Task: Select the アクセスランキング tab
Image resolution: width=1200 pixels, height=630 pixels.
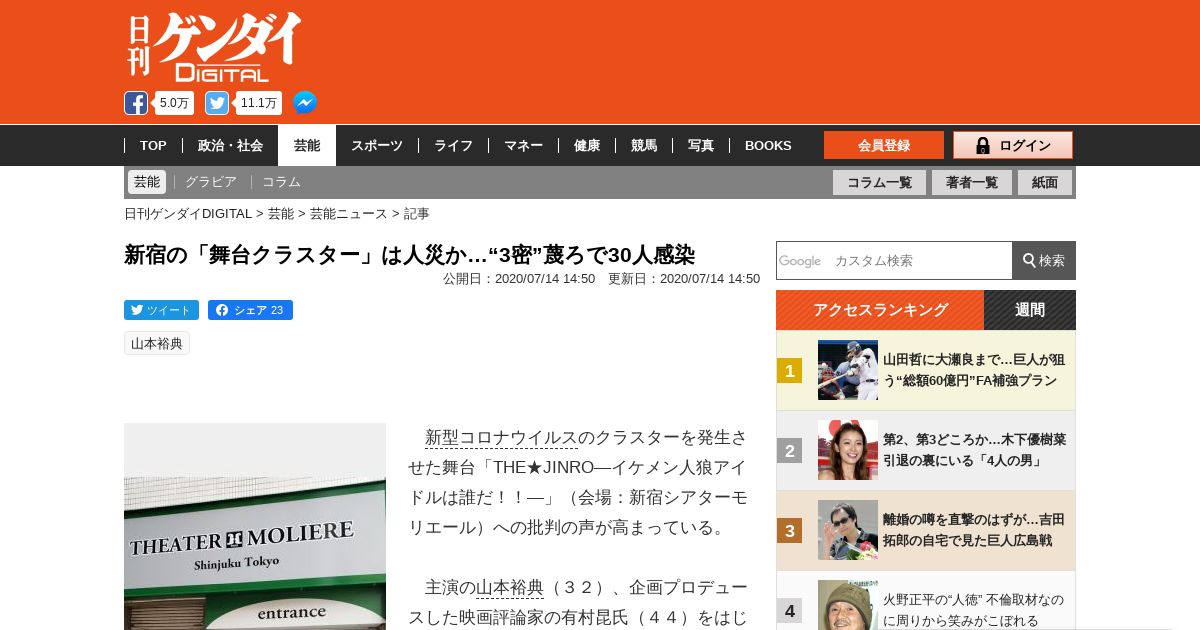Action: click(880, 310)
